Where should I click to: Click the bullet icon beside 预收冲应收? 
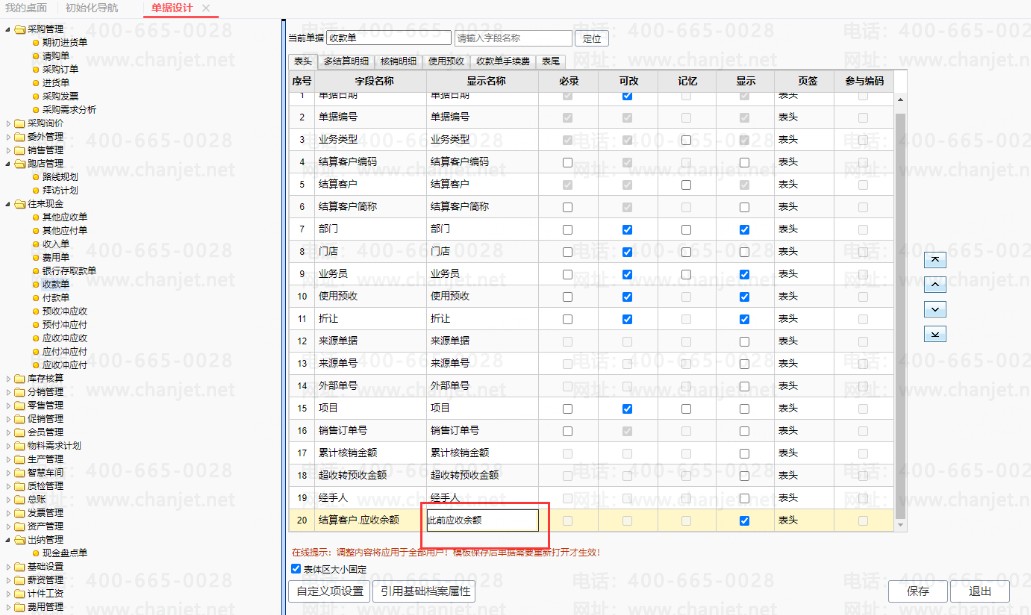tap(36, 311)
